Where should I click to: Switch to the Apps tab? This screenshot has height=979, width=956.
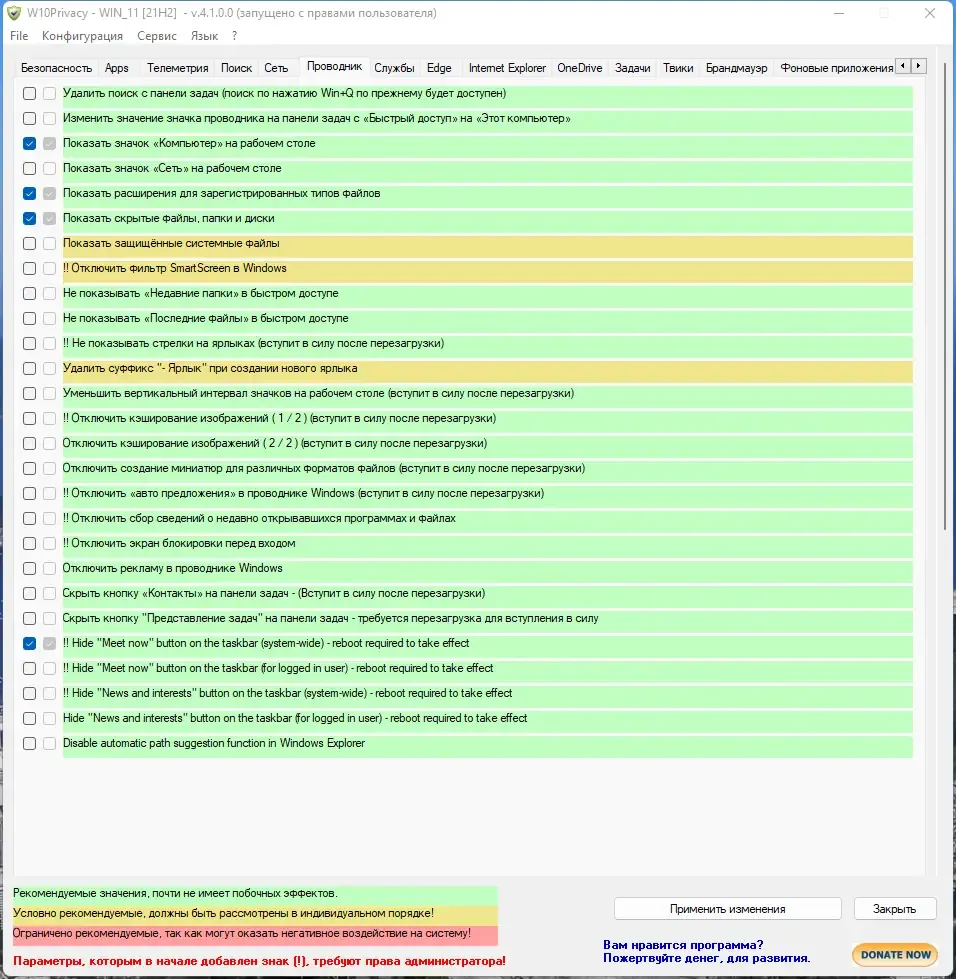(x=117, y=68)
